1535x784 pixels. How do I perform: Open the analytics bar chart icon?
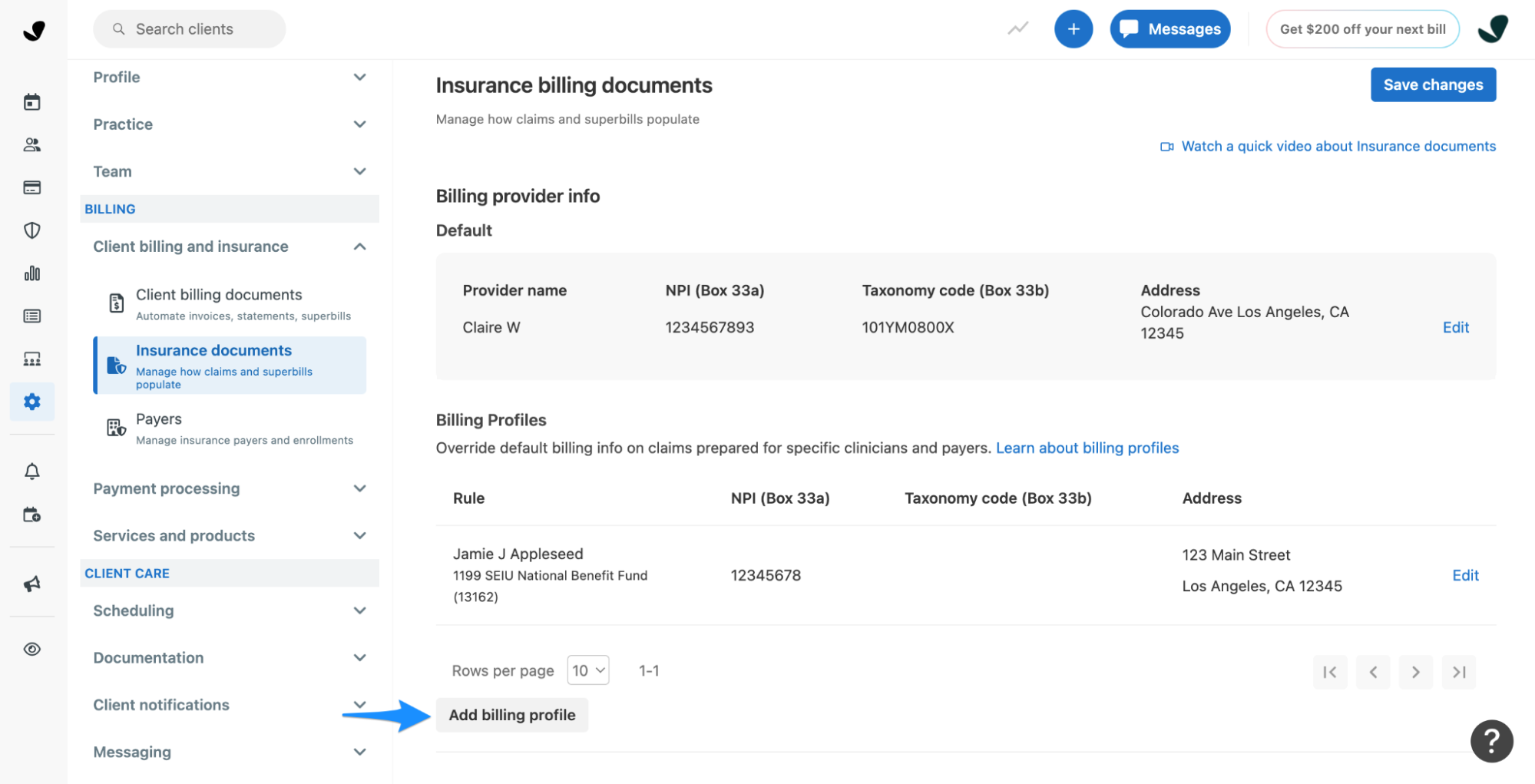(31, 273)
